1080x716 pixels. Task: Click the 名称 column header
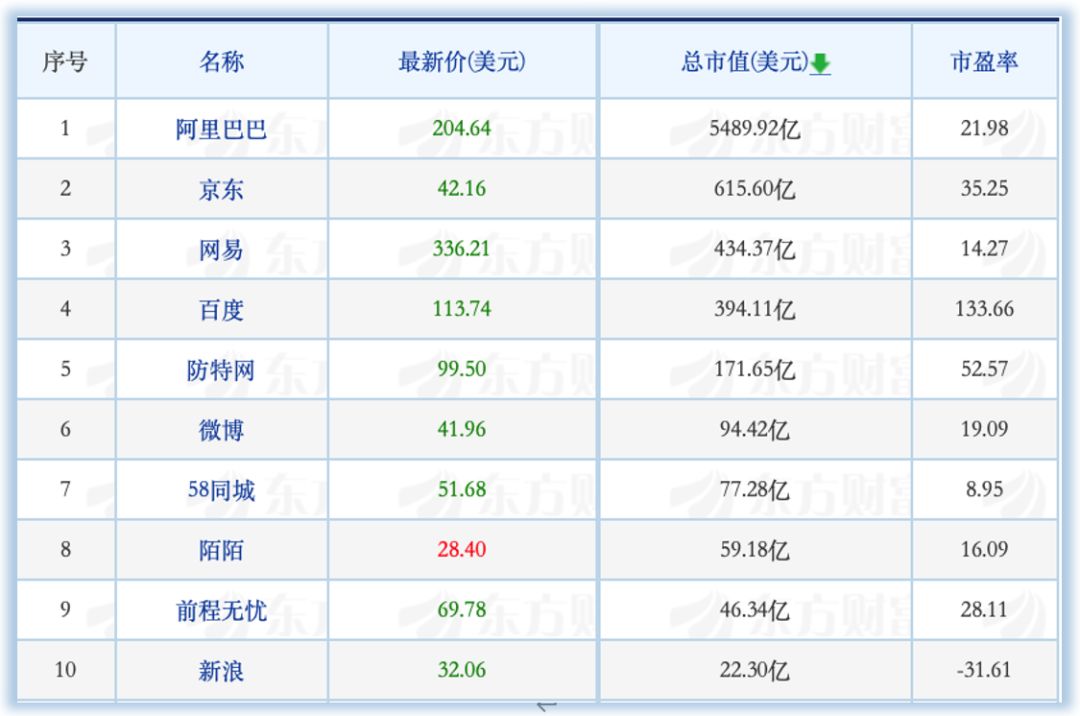pos(221,62)
